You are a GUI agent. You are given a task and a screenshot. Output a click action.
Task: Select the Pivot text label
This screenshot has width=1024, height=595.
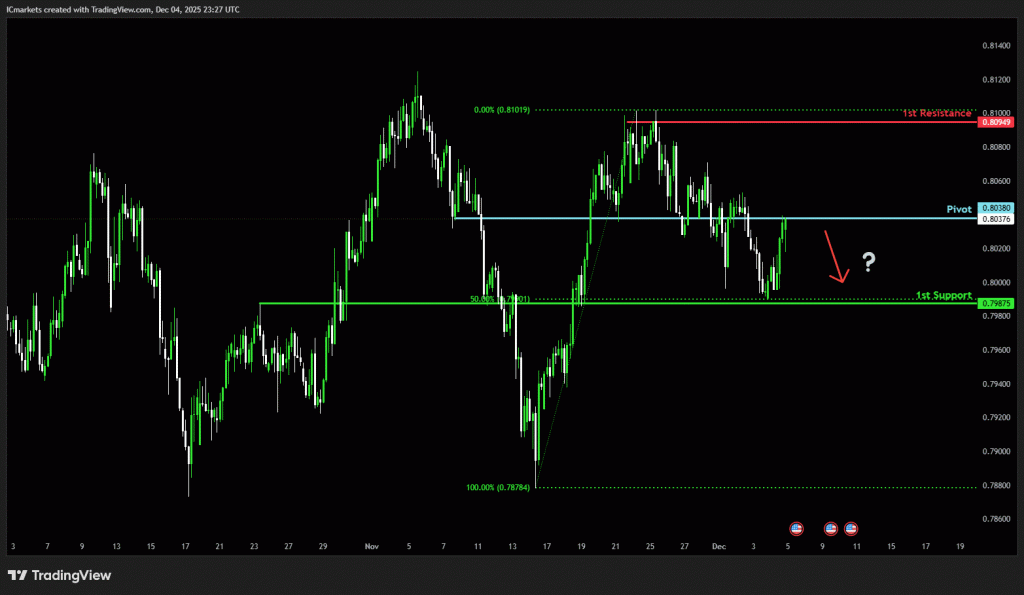click(x=959, y=209)
